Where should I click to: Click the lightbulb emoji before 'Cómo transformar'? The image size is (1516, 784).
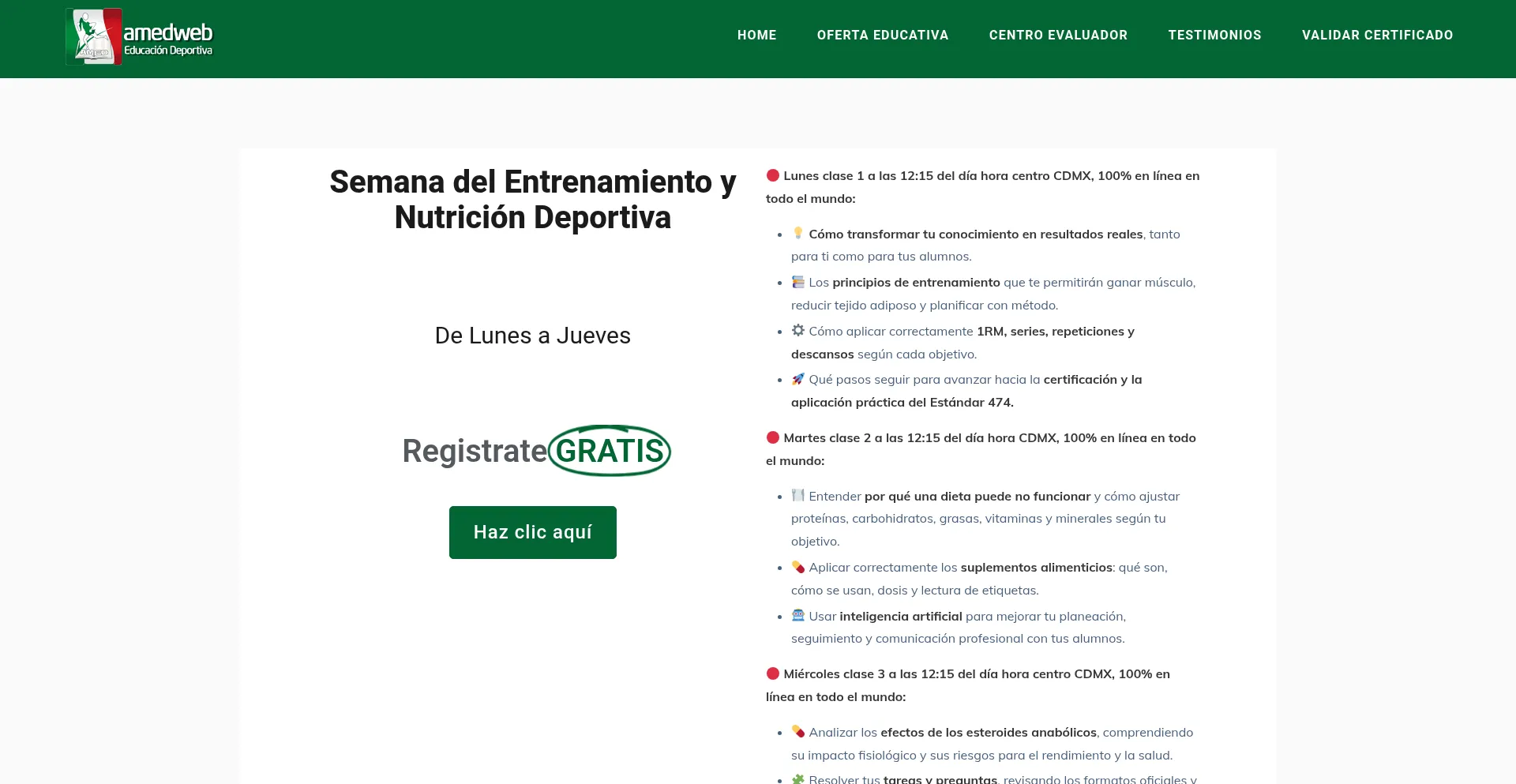[798, 233]
